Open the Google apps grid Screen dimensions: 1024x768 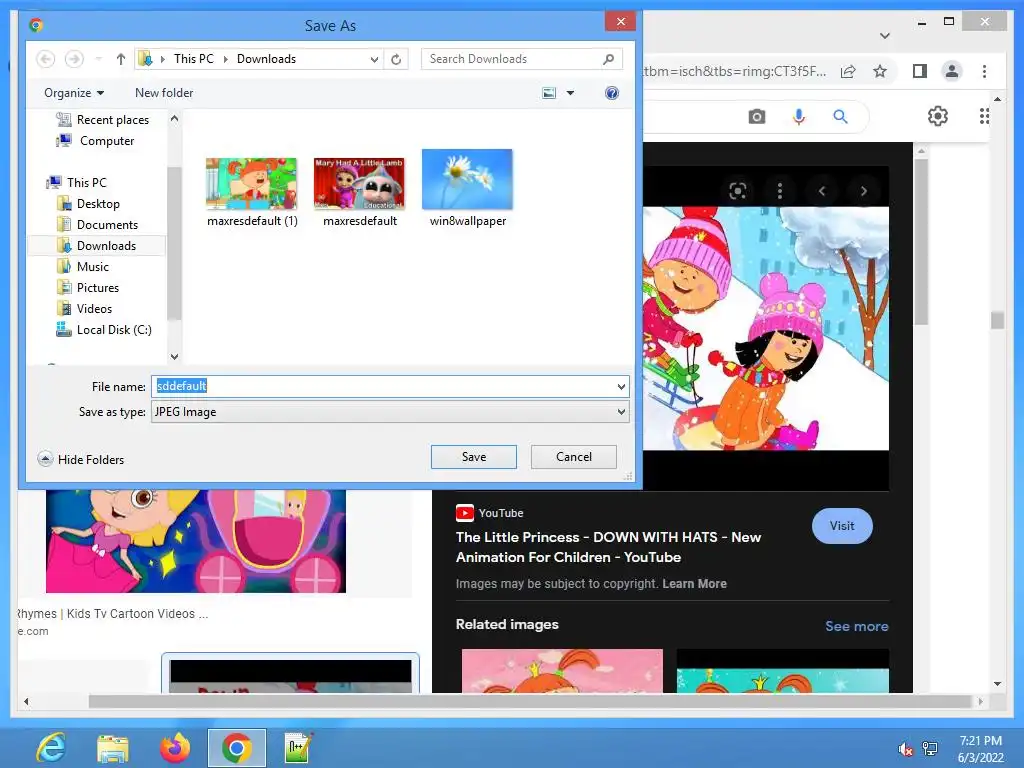(x=984, y=116)
